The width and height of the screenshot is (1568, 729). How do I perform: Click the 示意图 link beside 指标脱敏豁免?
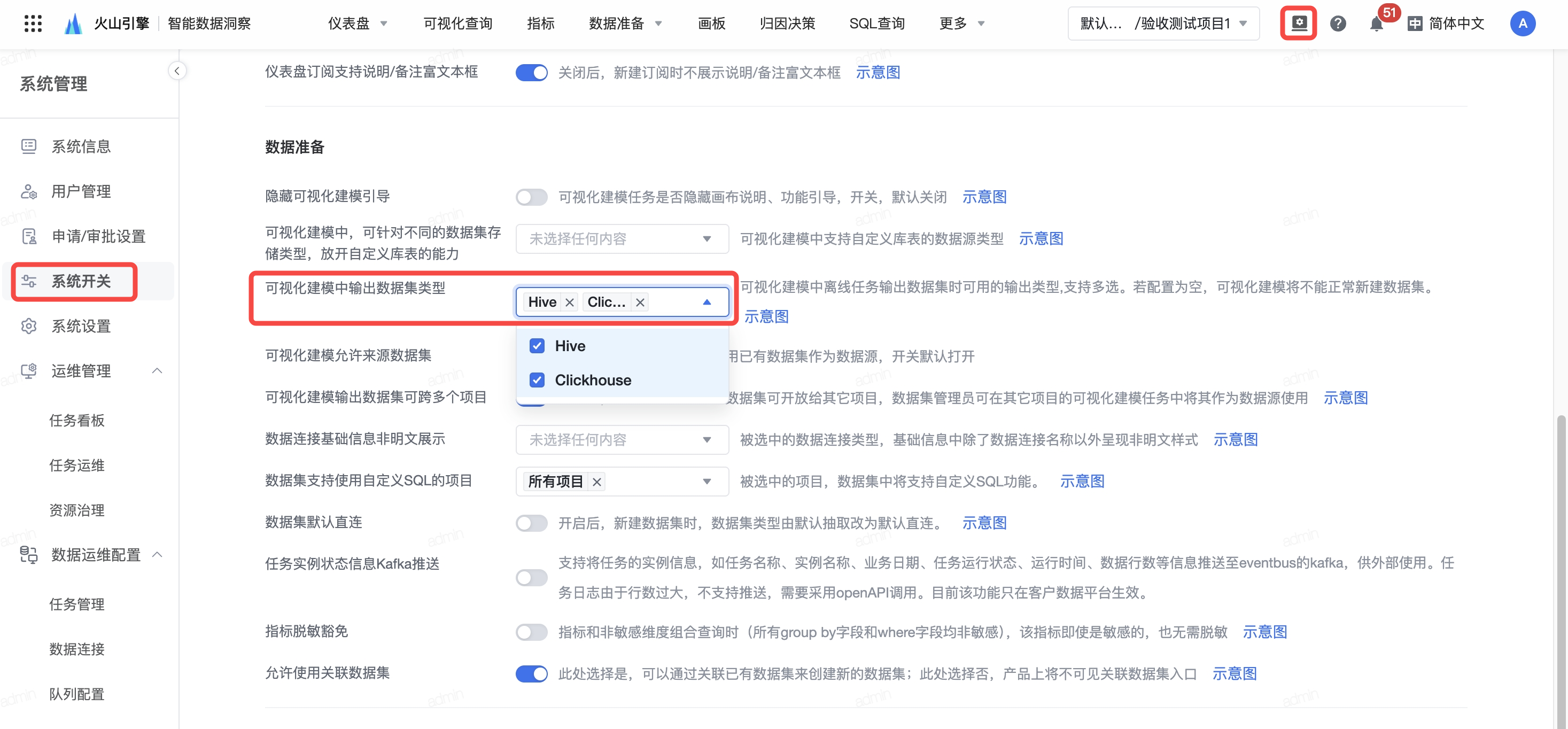[1264, 632]
